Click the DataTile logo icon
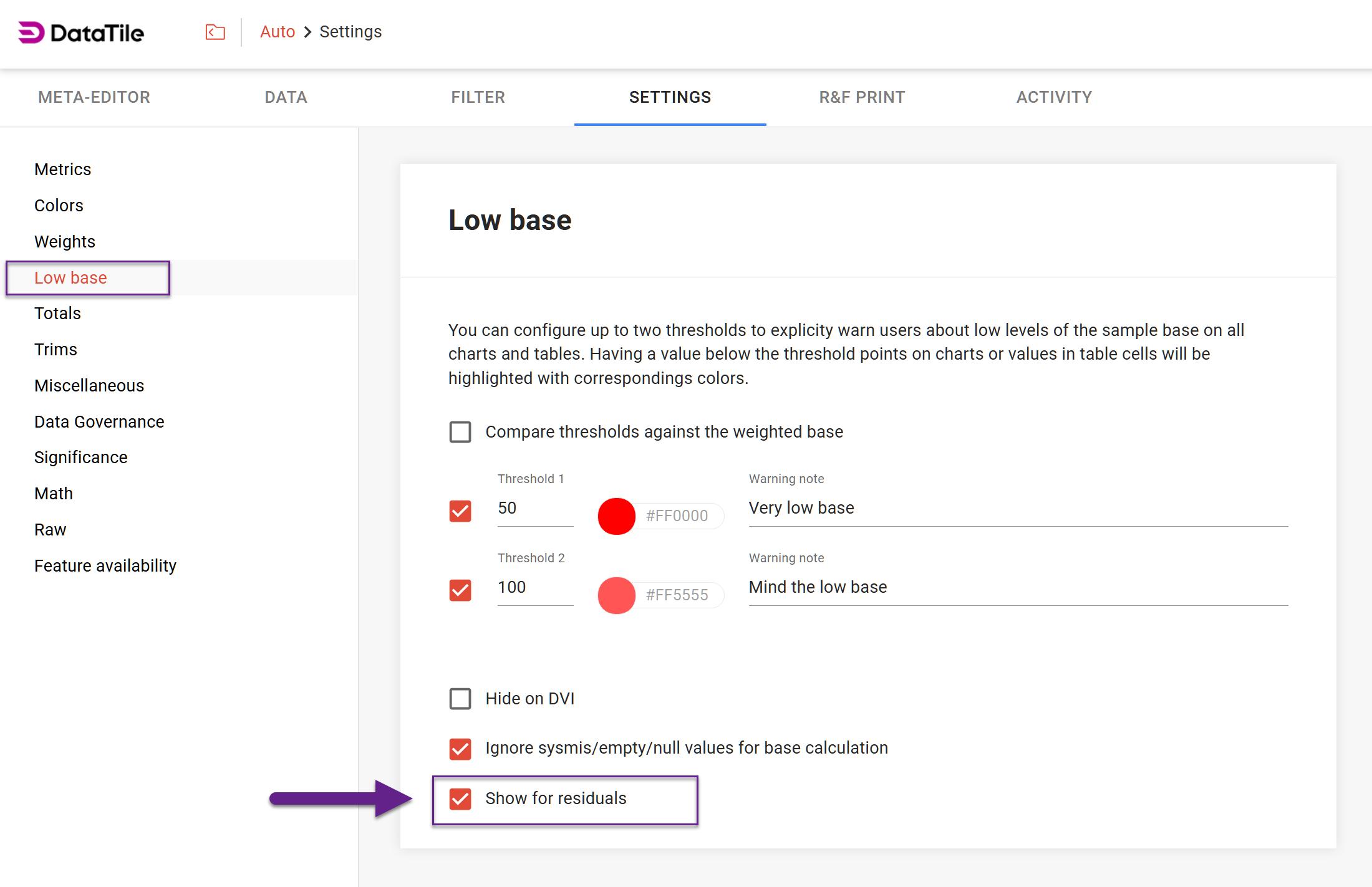 [31, 32]
